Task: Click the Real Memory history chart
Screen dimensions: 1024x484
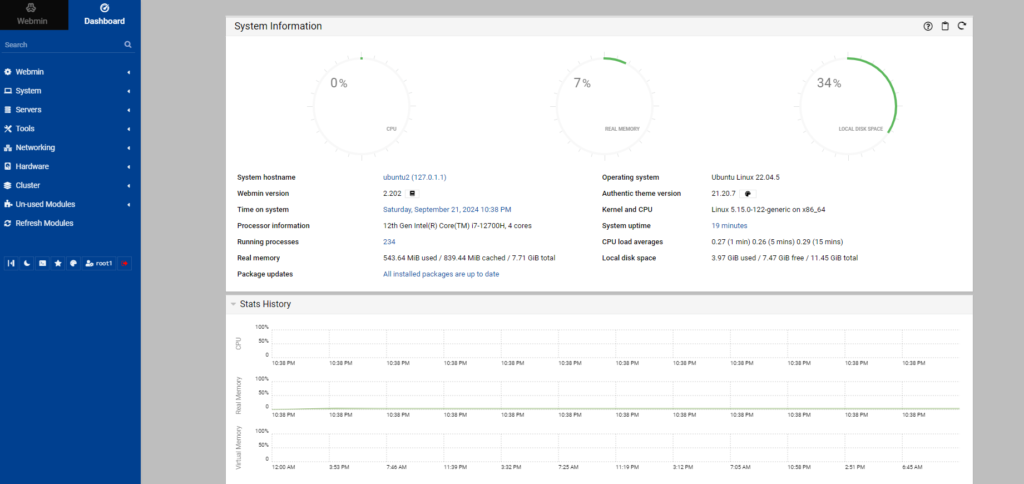Action: 615,395
